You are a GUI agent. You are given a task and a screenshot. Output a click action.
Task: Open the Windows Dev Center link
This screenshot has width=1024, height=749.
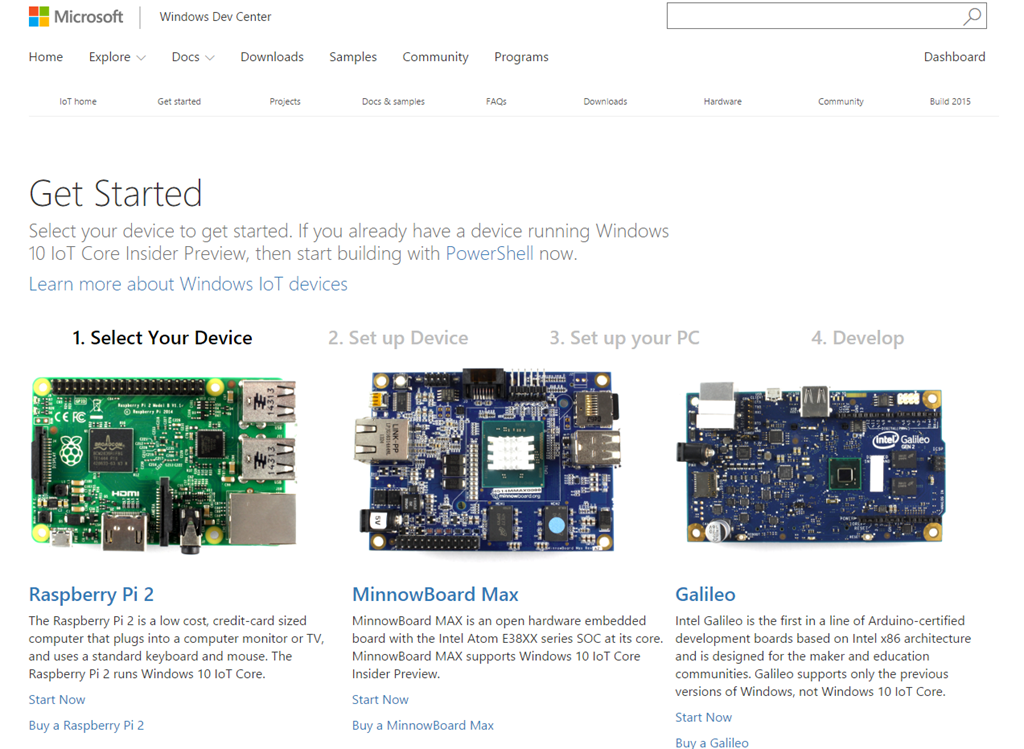[215, 17]
